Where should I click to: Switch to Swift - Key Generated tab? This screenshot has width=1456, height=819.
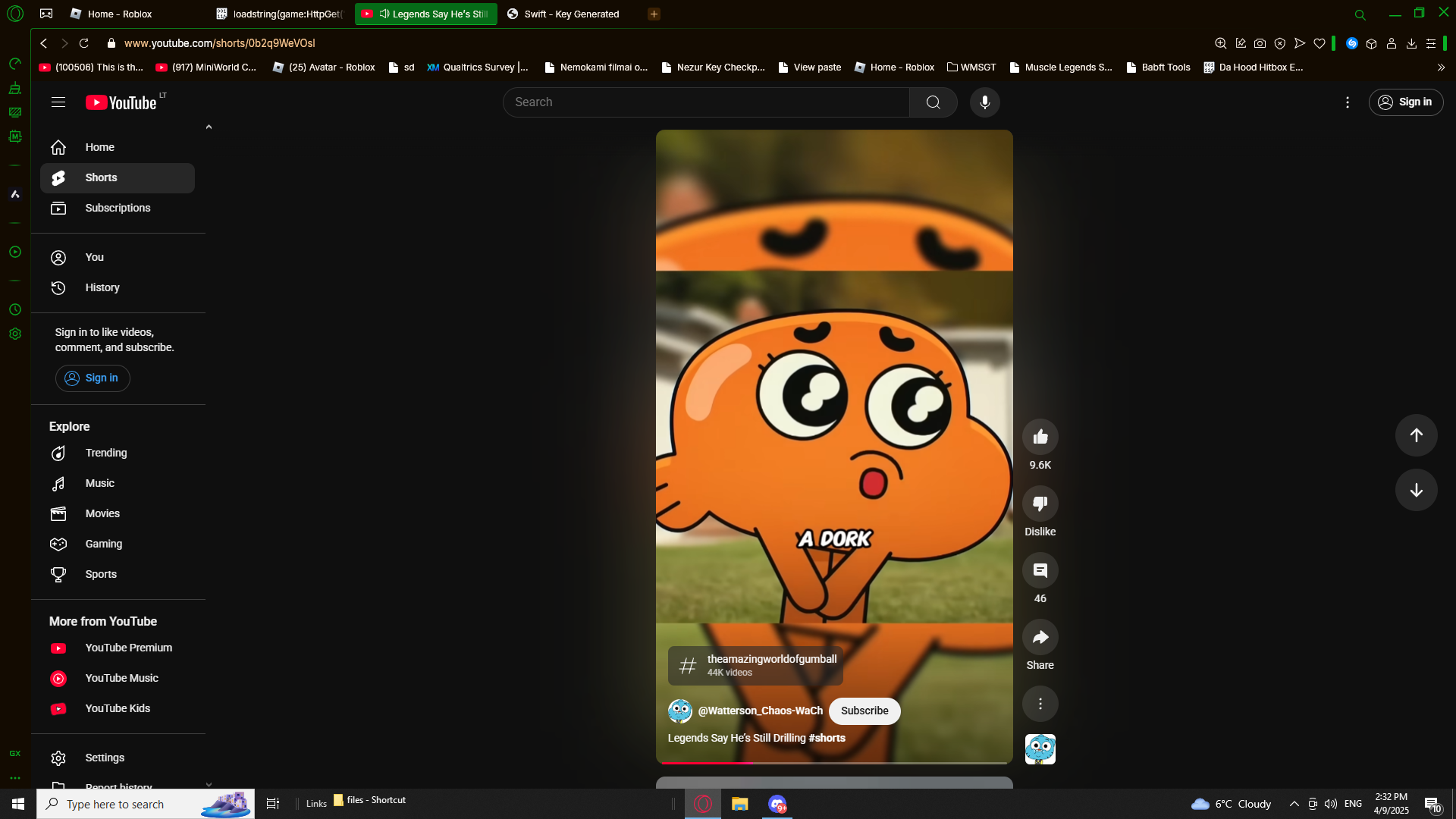572,14
